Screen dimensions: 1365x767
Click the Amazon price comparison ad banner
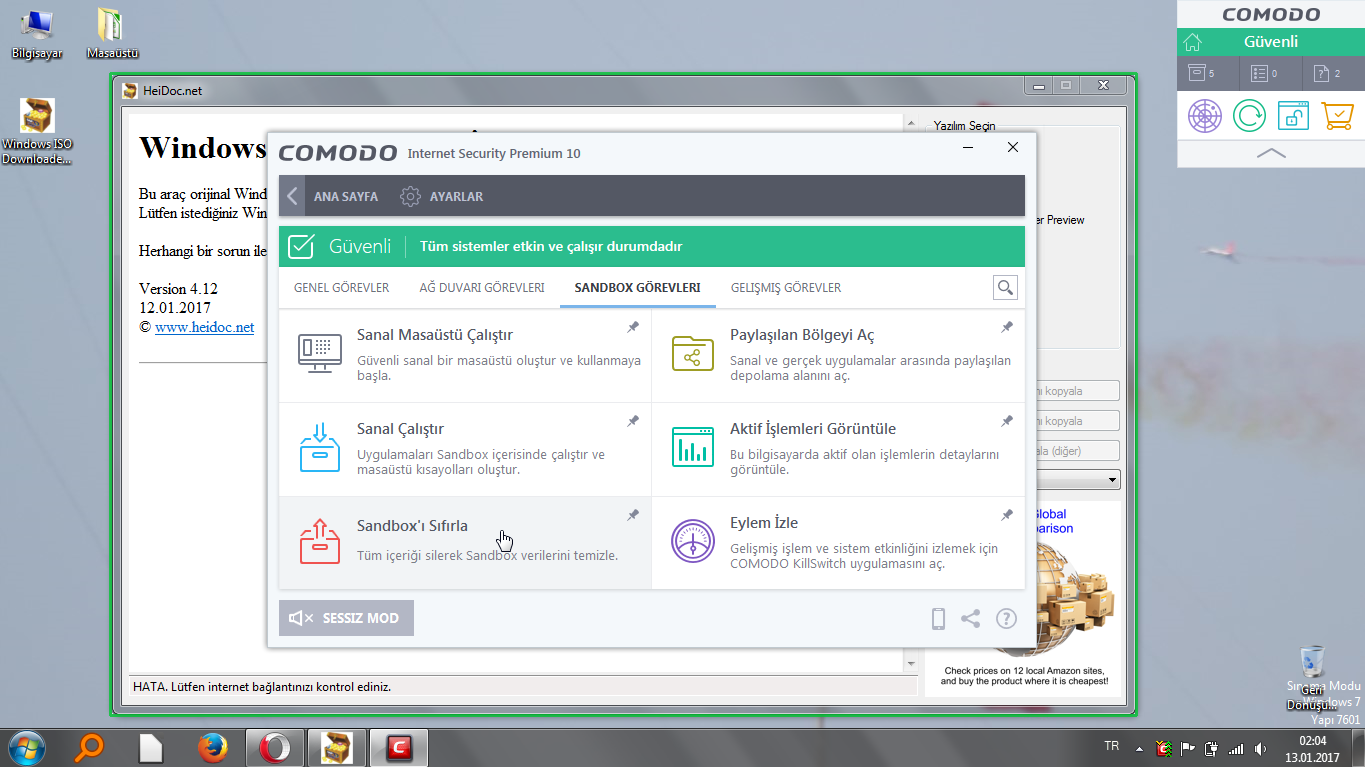point(1023,597)
